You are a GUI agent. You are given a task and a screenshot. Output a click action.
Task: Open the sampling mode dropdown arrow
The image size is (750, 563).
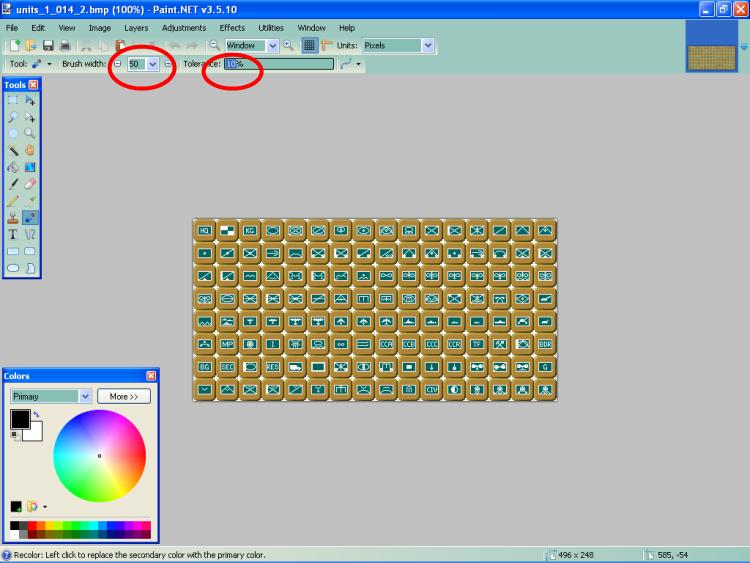358,64
